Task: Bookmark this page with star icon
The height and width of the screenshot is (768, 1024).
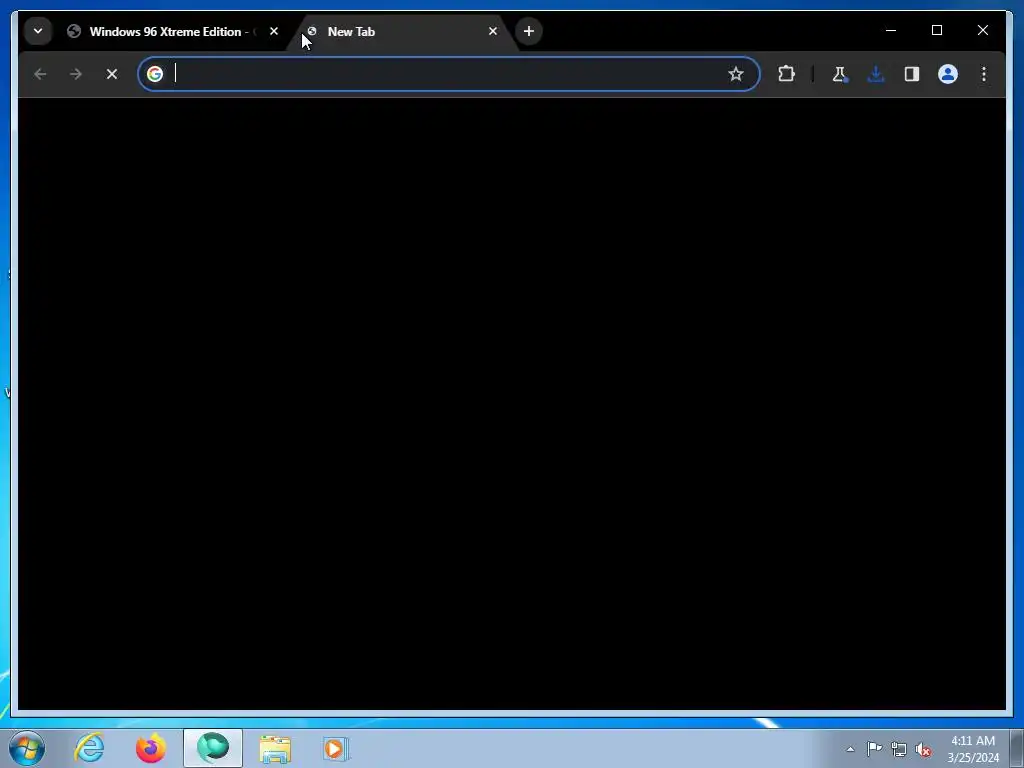Action: 735,74
